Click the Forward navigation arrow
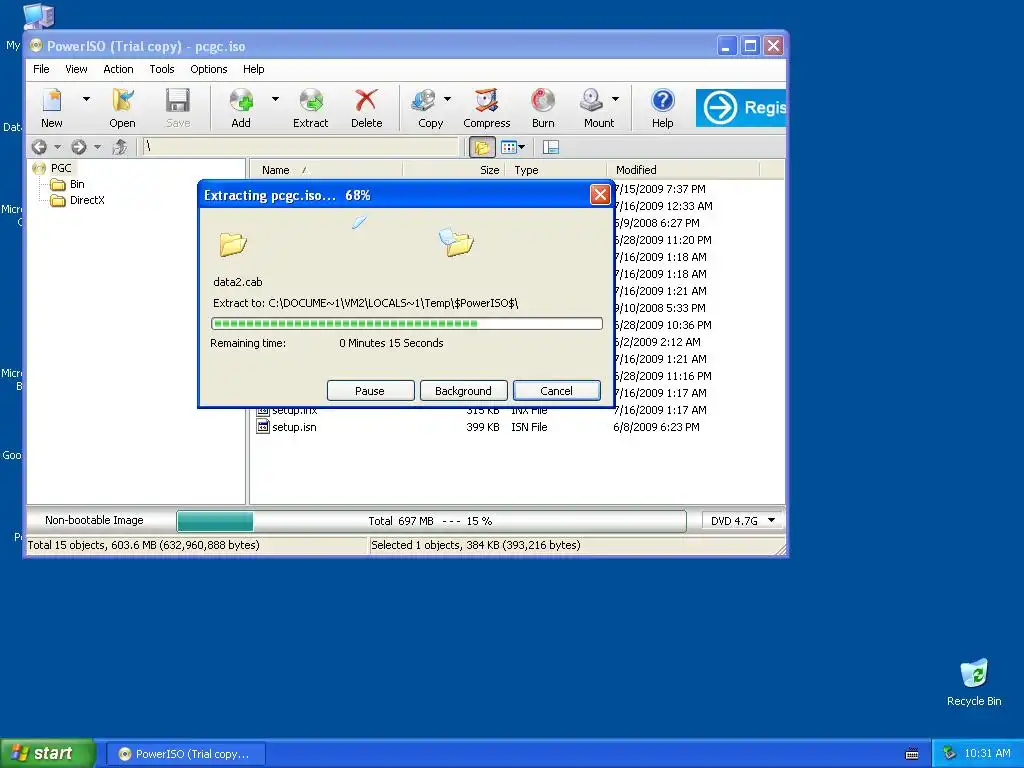The height and width of the screenshot is (768, 1024). tap(79, 147)
